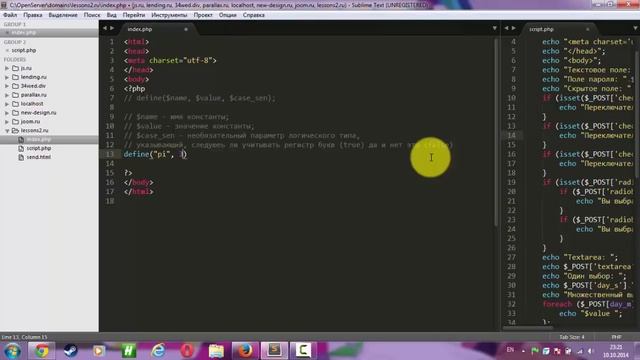Screen dimensions: 640x360
Task: Open the Опции menu
Action: (227, 15)
